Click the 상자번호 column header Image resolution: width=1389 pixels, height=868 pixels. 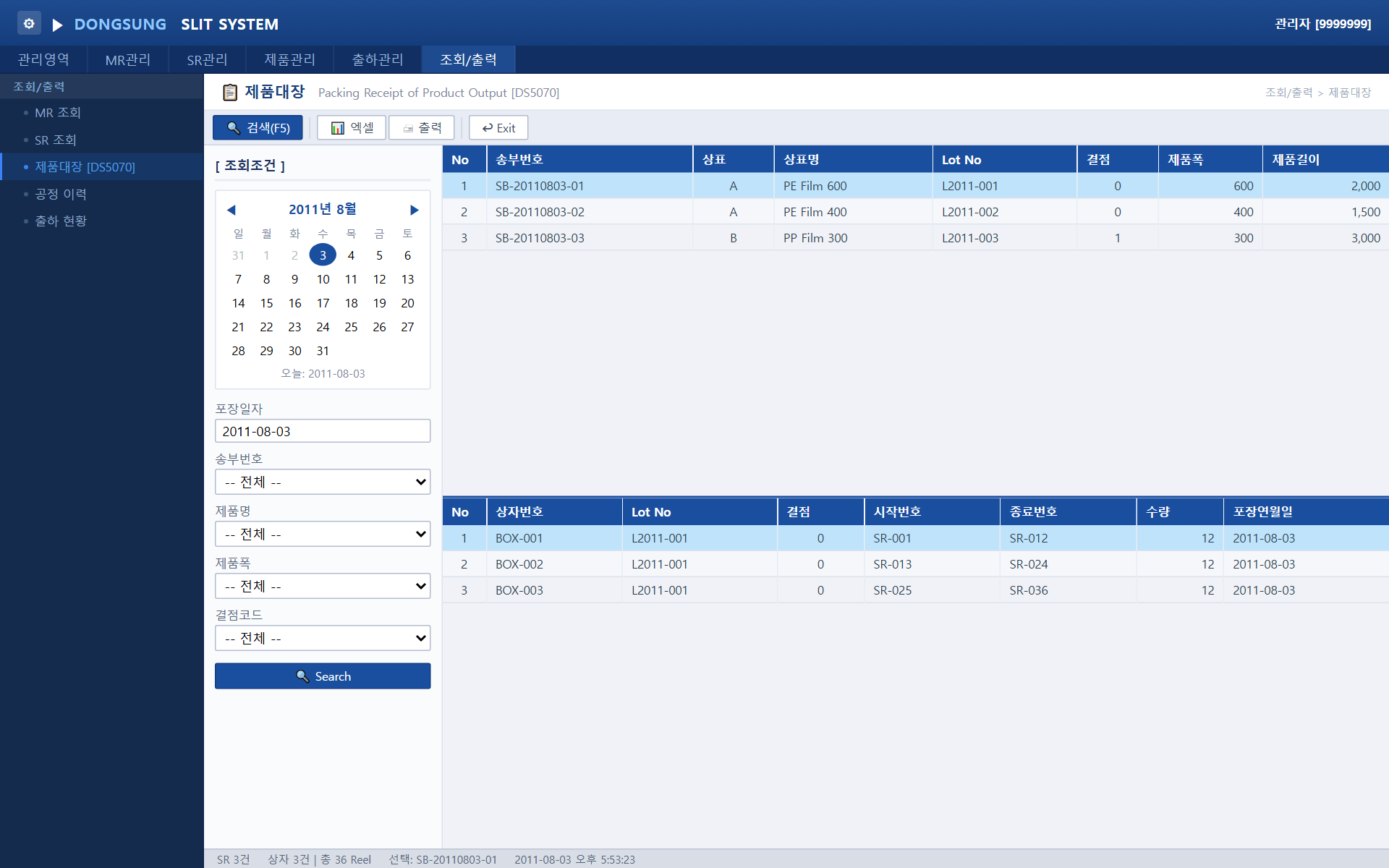(555, 512)
